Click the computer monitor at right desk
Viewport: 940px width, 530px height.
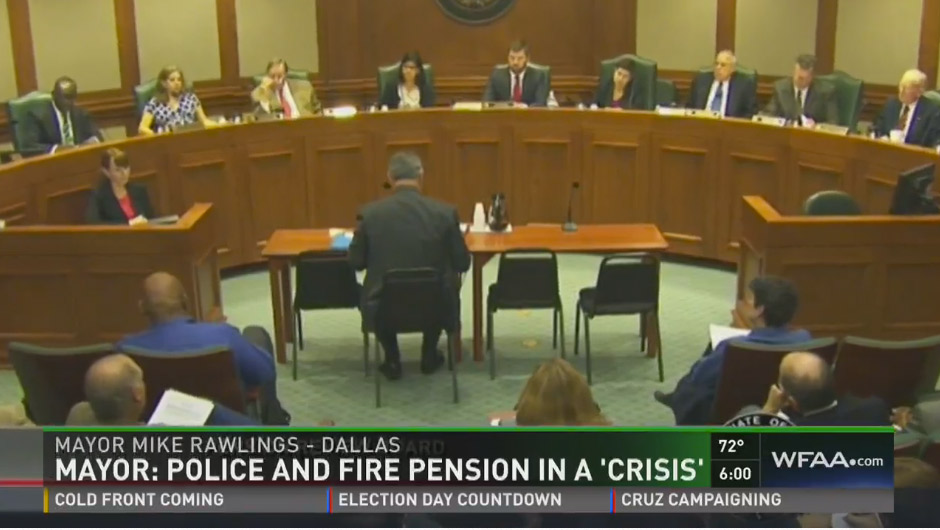914,189
